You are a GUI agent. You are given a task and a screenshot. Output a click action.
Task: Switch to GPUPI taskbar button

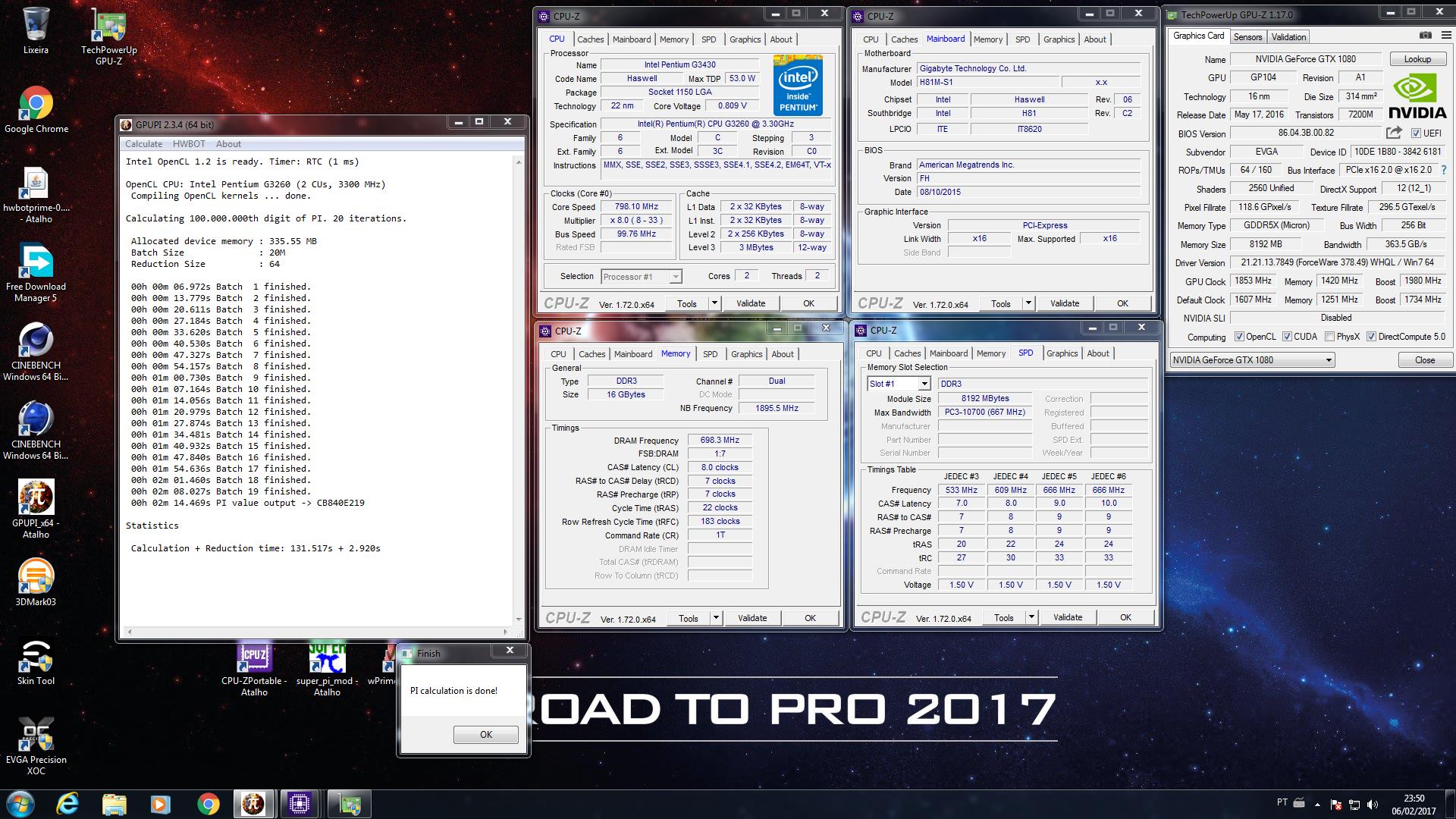254,804
